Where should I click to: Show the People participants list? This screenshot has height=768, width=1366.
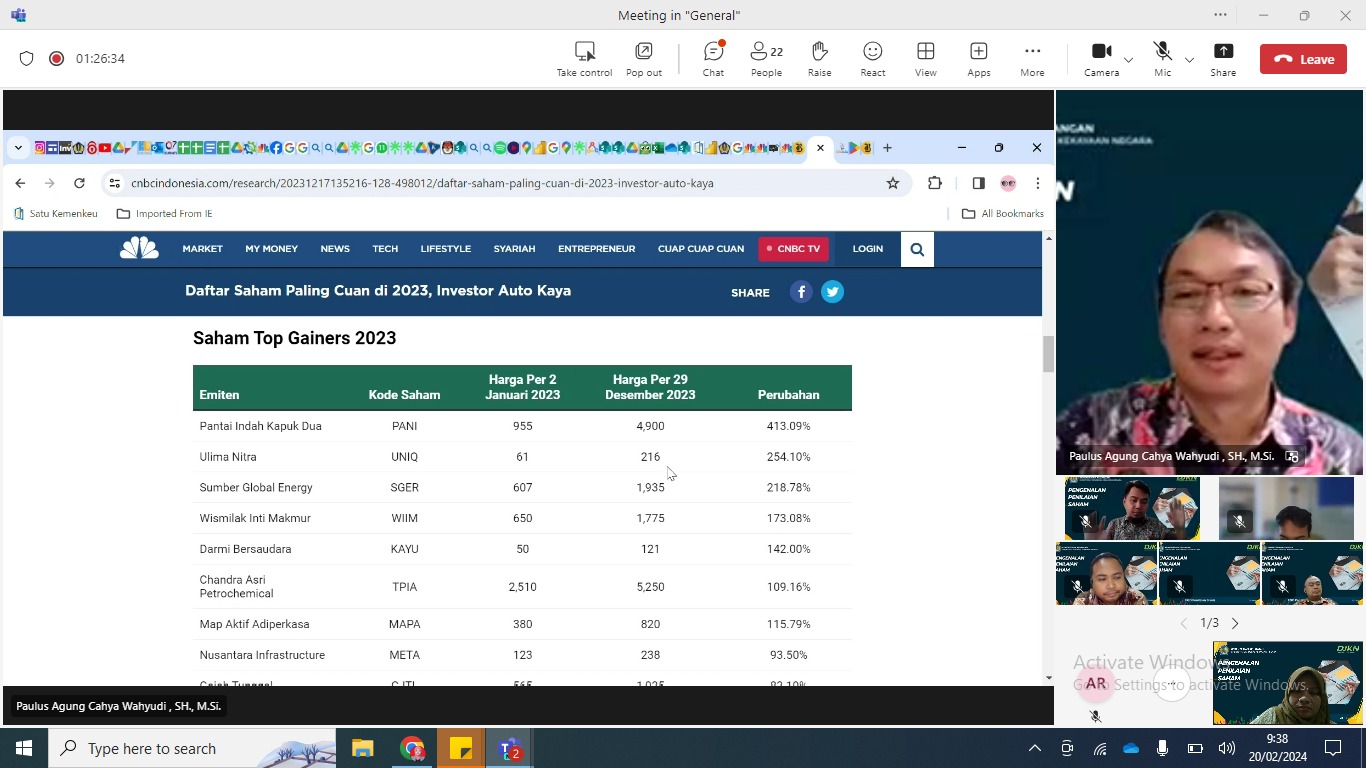tap(766, 59)
